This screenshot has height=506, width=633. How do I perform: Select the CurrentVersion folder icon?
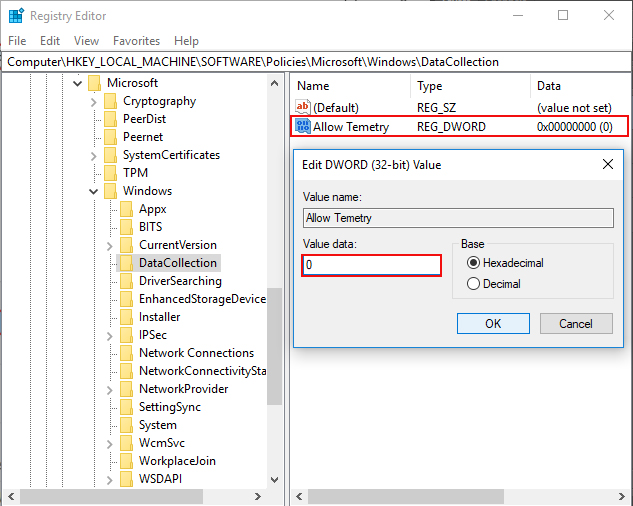point(126,245)
